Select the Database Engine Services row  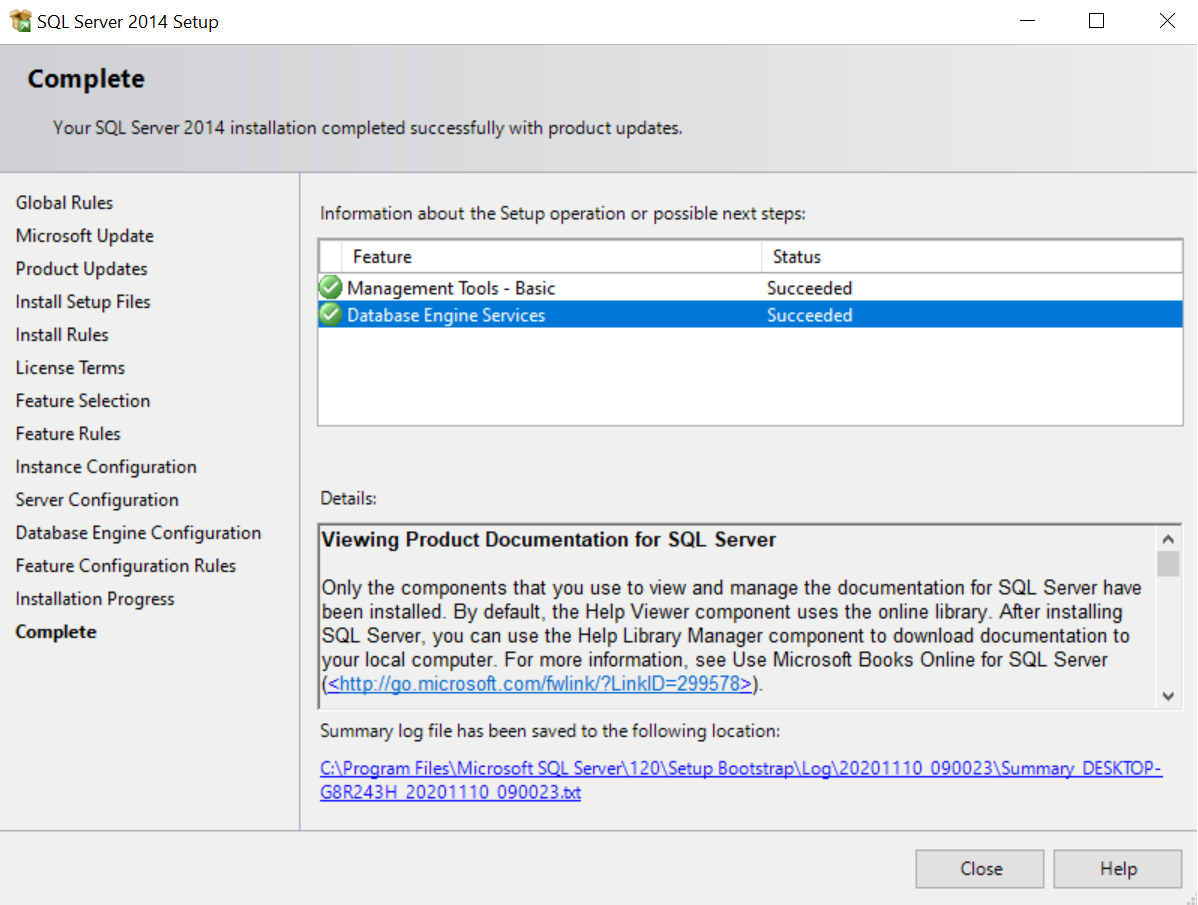(750, 315)
